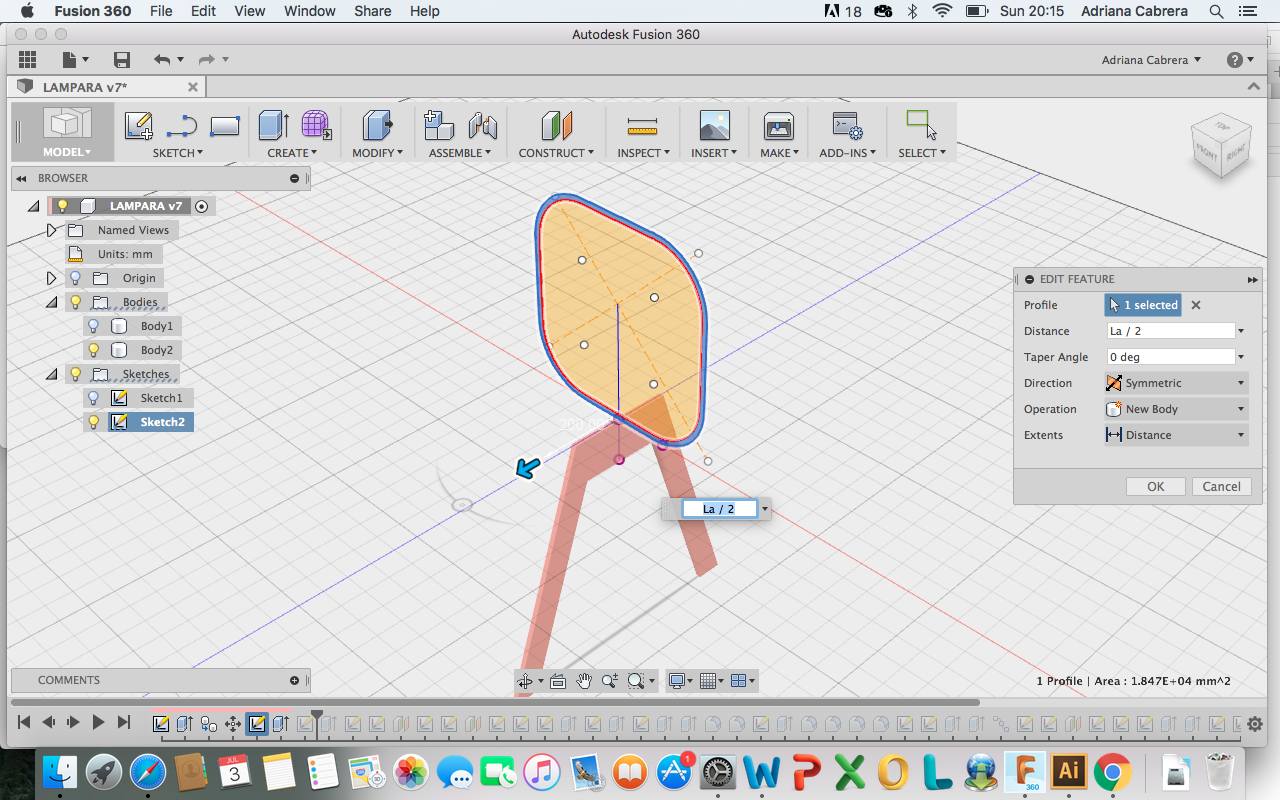
Task: Collapse the Bodies folder
Action: 52,302
